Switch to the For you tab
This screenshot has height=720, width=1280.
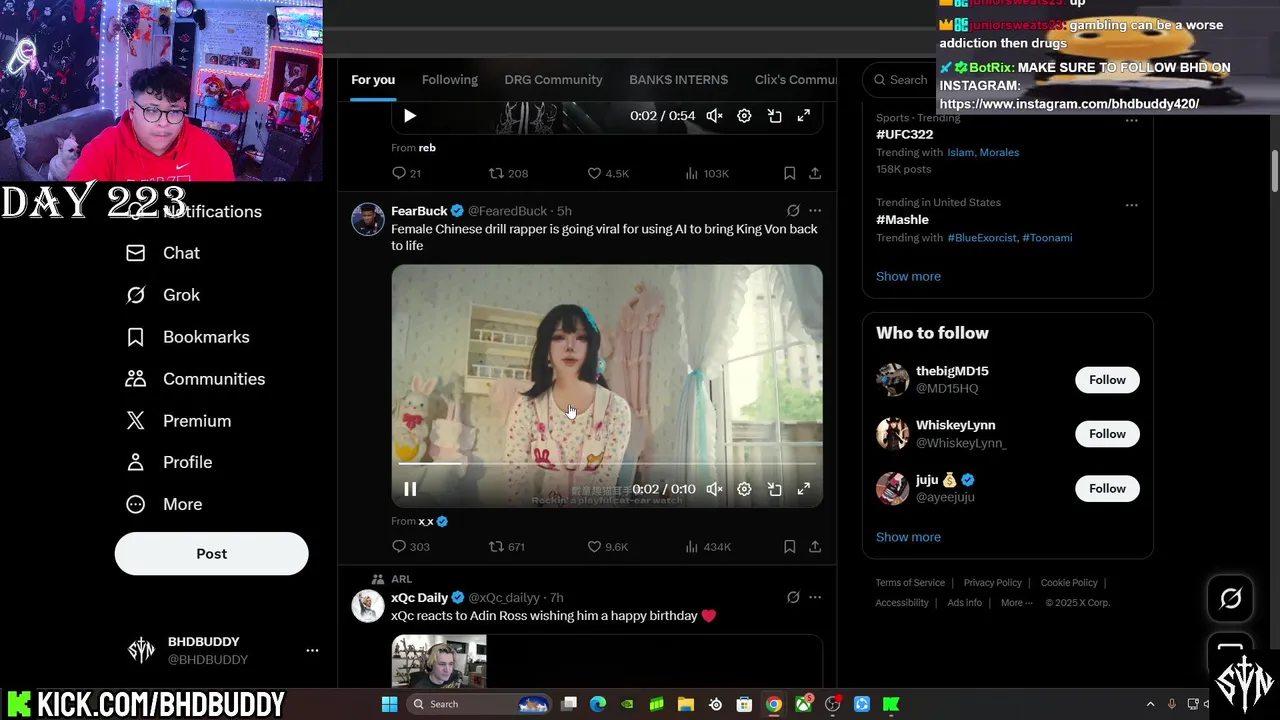373,80
